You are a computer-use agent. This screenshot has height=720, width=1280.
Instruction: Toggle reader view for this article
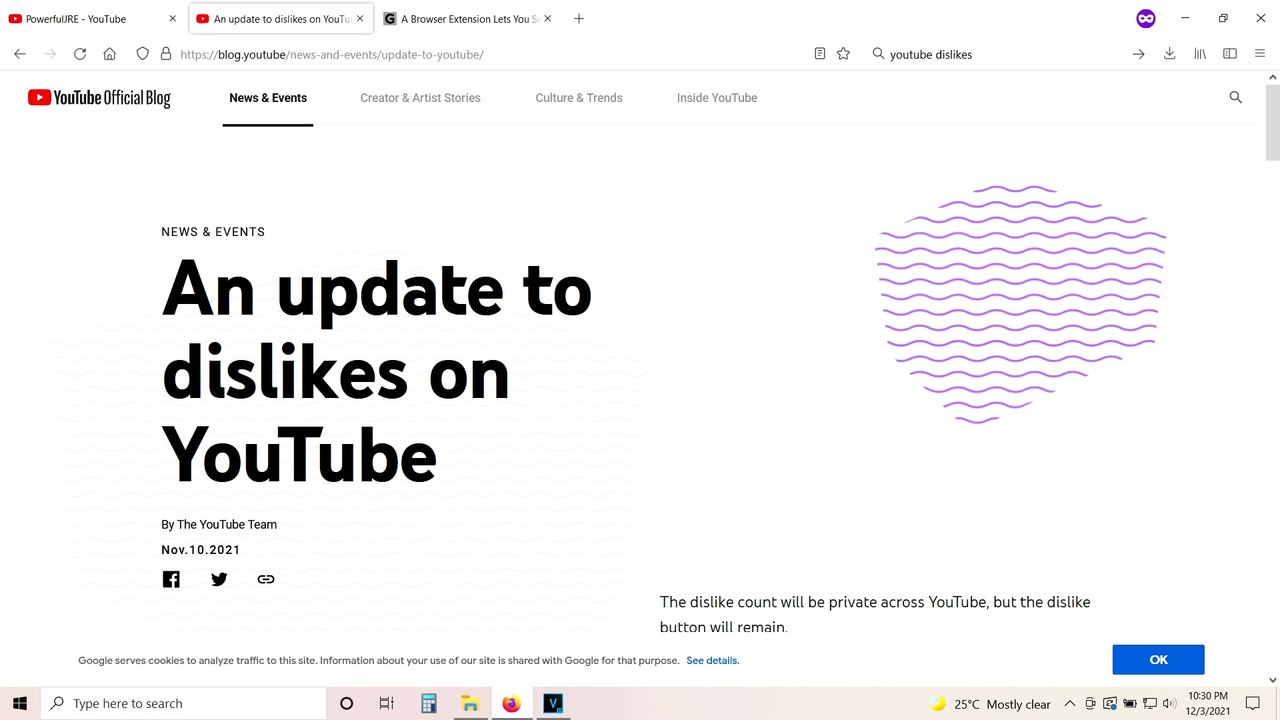tap(820, 54)
